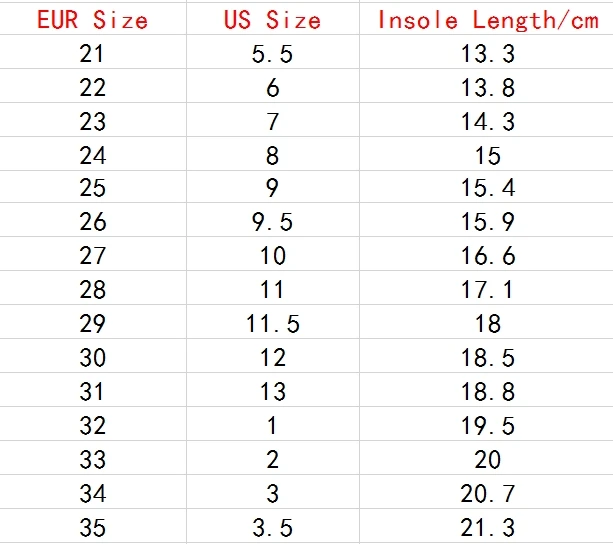
Task: Click the EUR size 23 cell
Action: pyautogui.click(x=93, y=120)
